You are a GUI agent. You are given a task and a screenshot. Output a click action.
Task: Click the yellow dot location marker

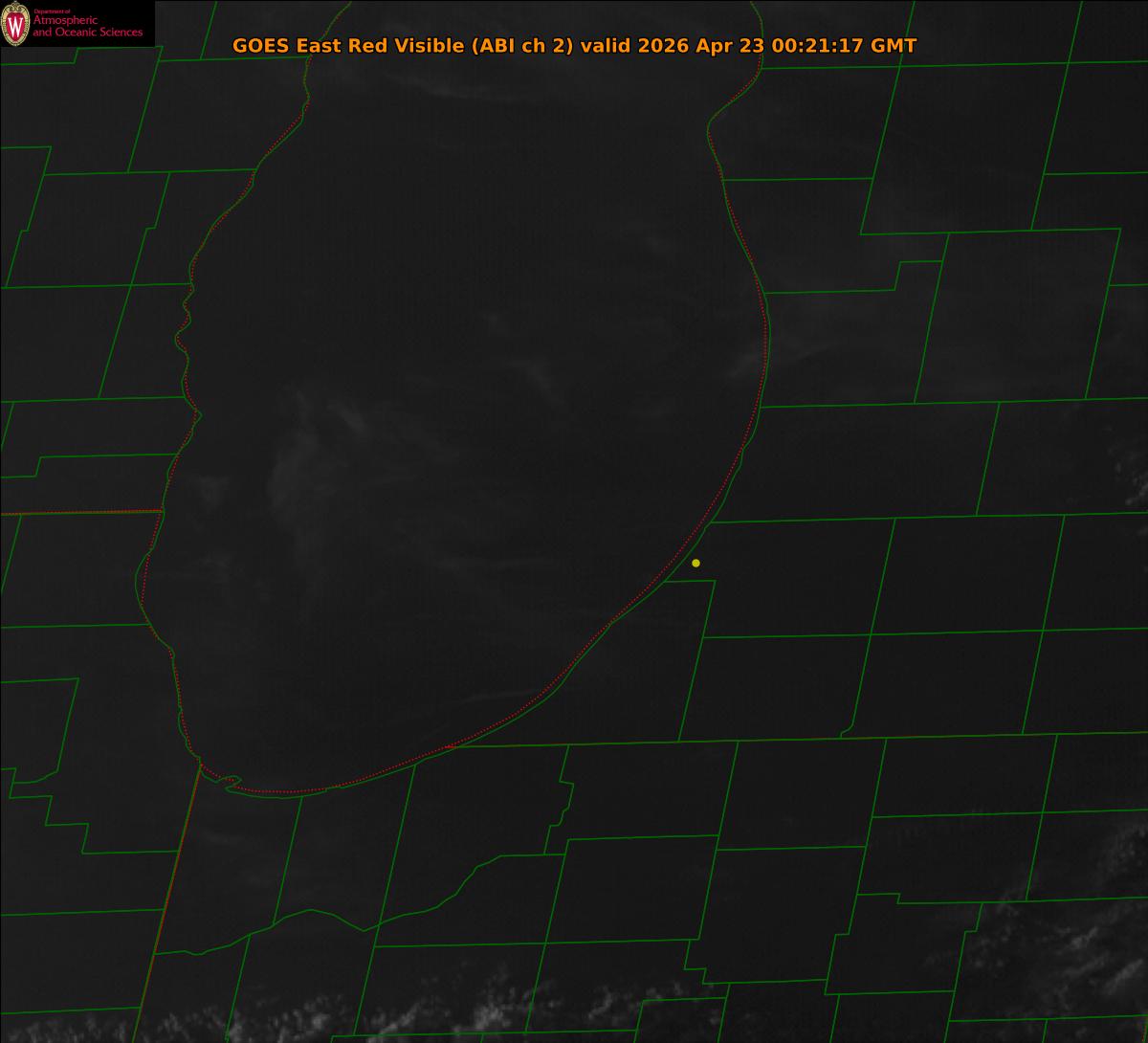(x=695, y=563)
